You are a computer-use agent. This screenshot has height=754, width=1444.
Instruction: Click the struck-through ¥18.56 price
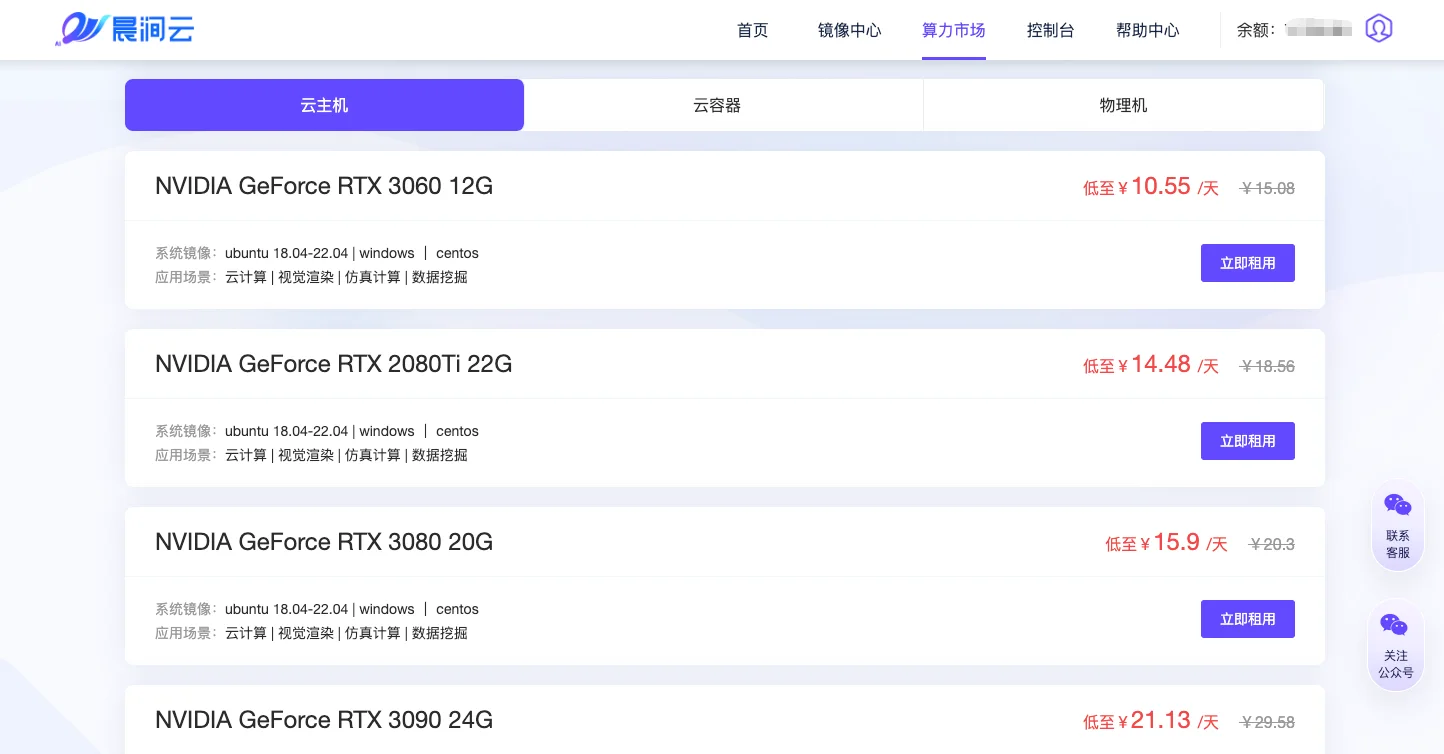click(x=1267, y=366)
